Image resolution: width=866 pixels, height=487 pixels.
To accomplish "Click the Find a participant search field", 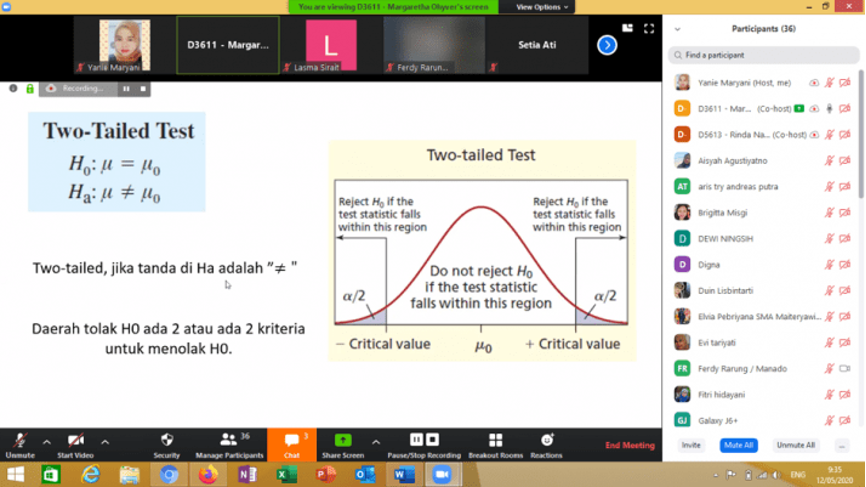I will coord(763,55).
